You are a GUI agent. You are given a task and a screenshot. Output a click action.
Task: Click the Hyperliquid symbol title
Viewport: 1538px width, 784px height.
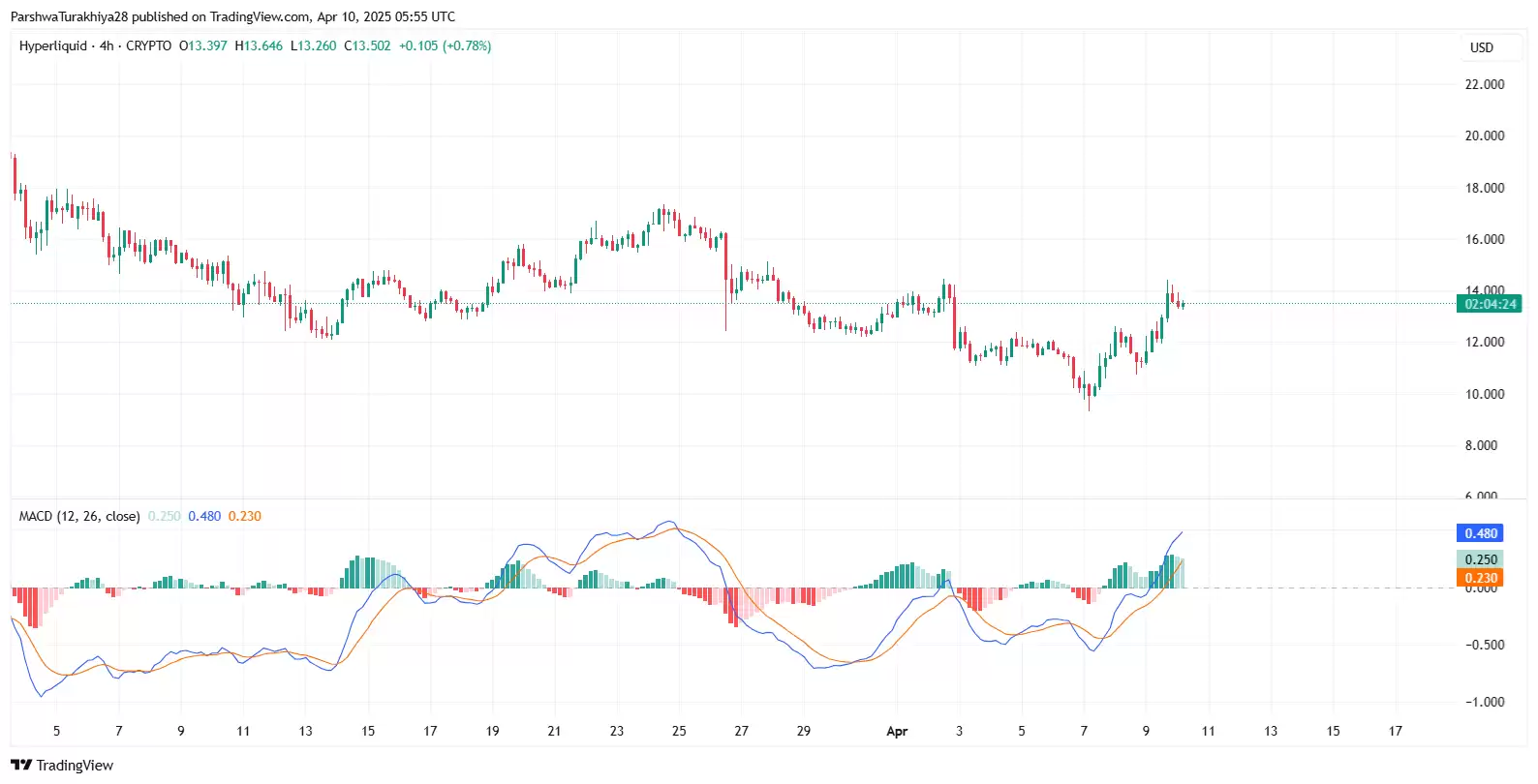click(x=52, y=45)
